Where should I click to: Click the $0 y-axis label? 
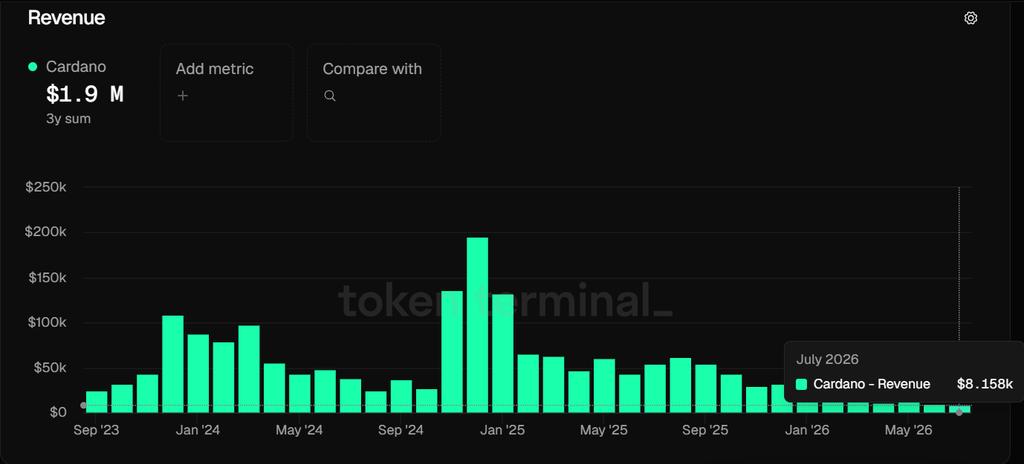pos(58,412)
